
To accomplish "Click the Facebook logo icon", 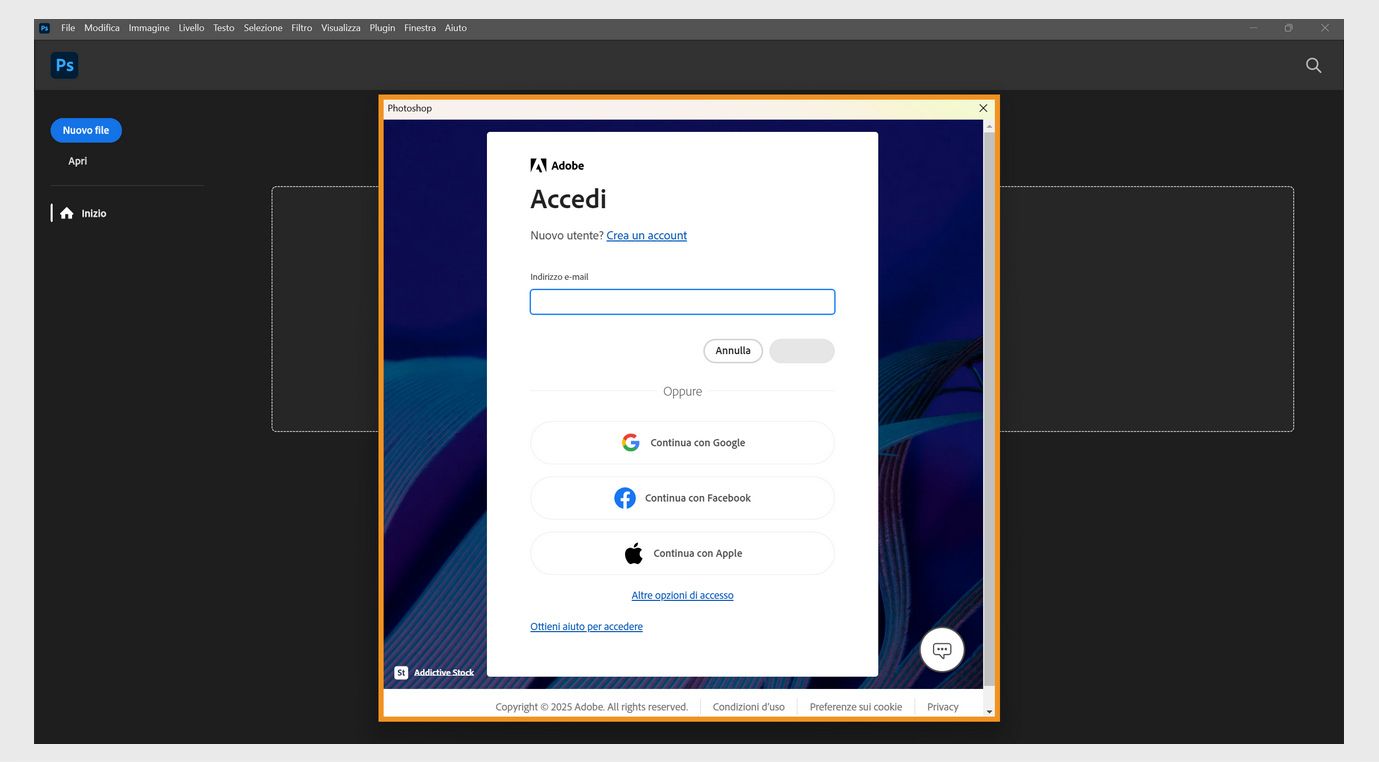I will click(x=625, y=498).
